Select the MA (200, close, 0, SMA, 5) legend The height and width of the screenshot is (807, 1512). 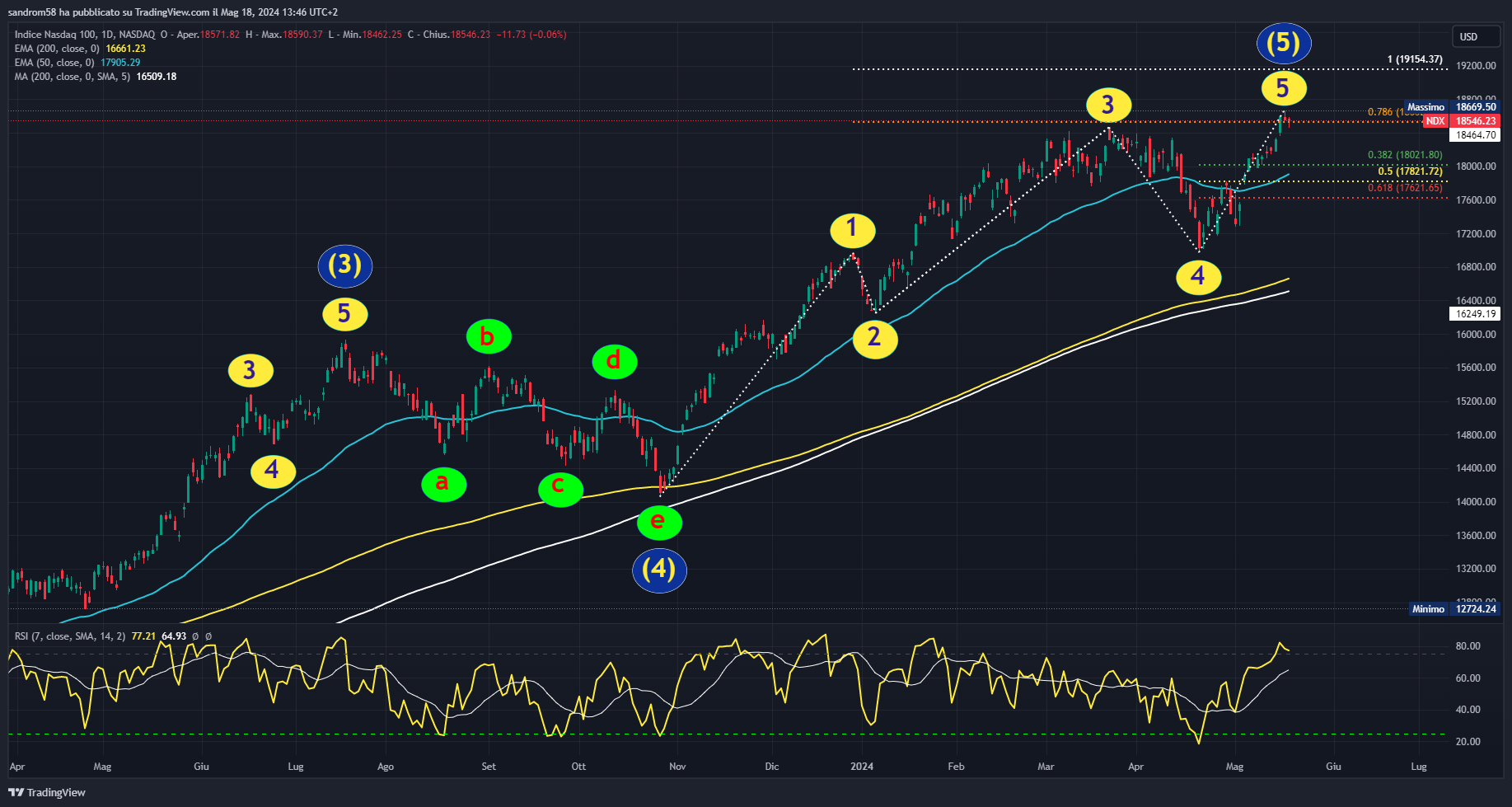pos(96,77)
